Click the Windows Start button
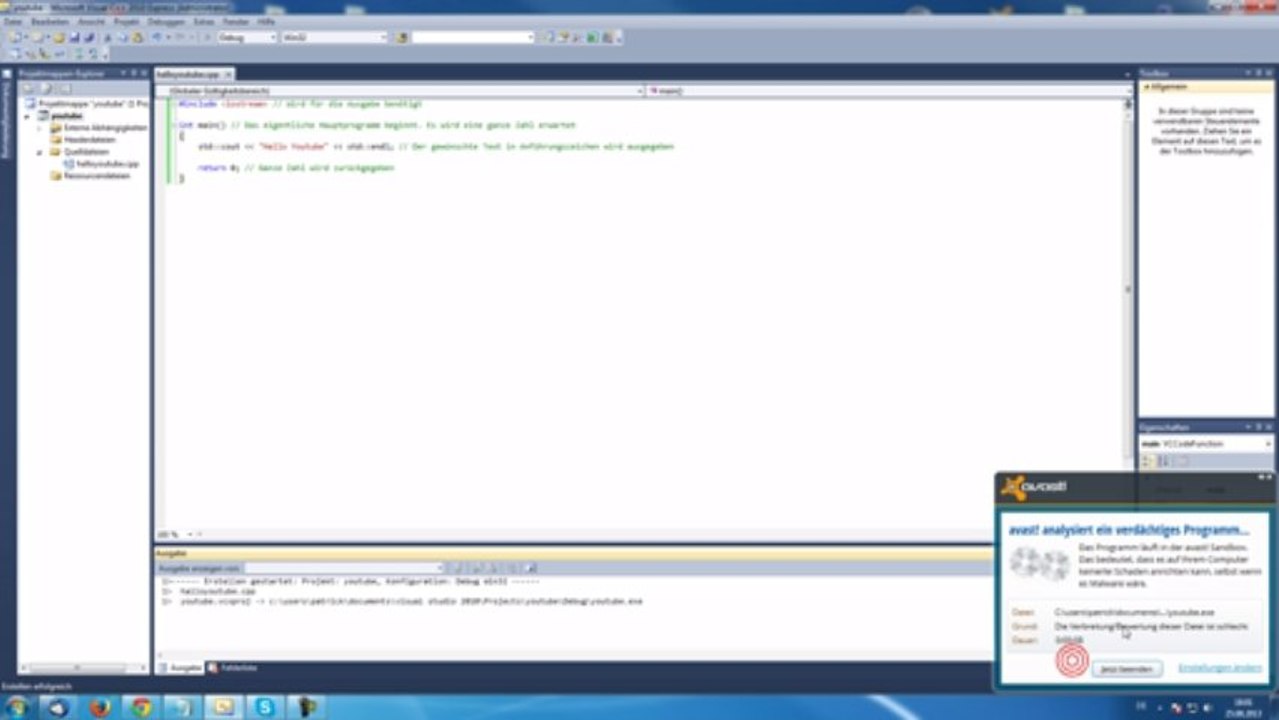 17,707
